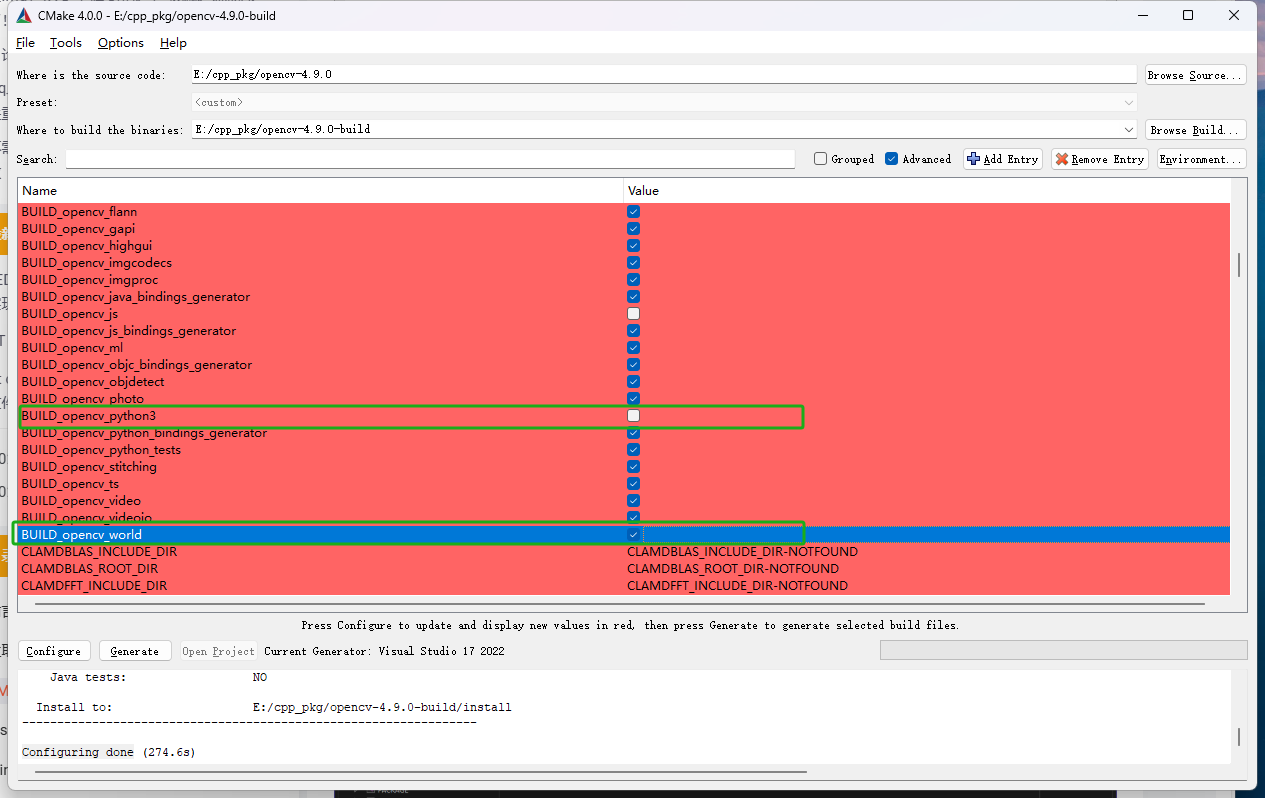The height and width of the screenshot is (798, 1265).
Task: Uncheck BUILD_opencv_flann
Action: pos(633,211)
